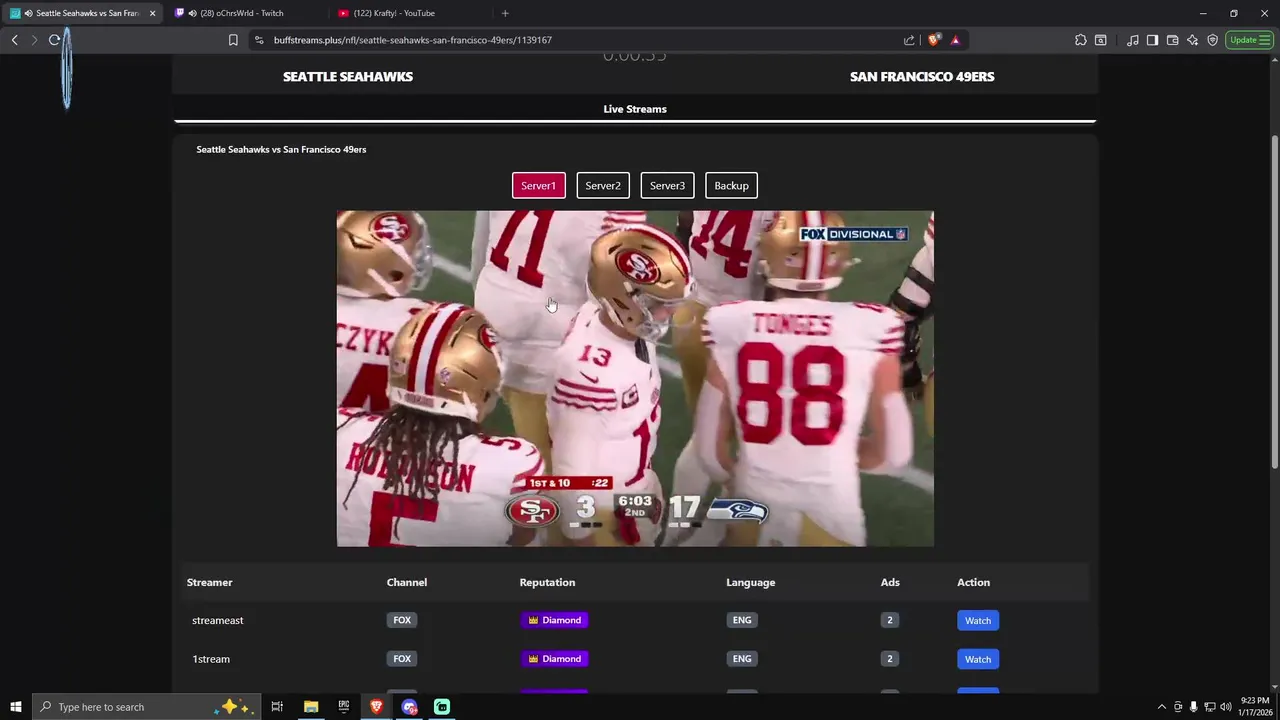Screen dimensions: 1280x720
Task: Click the ENG language badge for streameast
Action: point(742,620)
